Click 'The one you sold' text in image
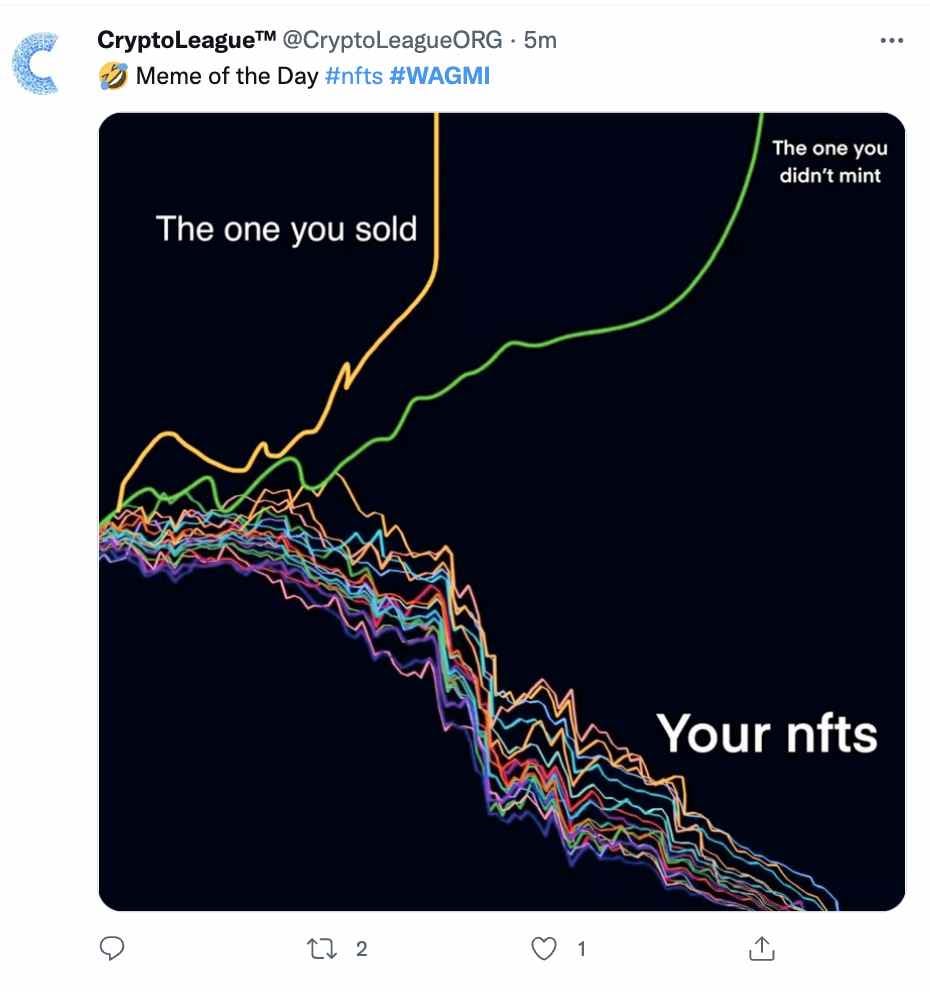 287,229
